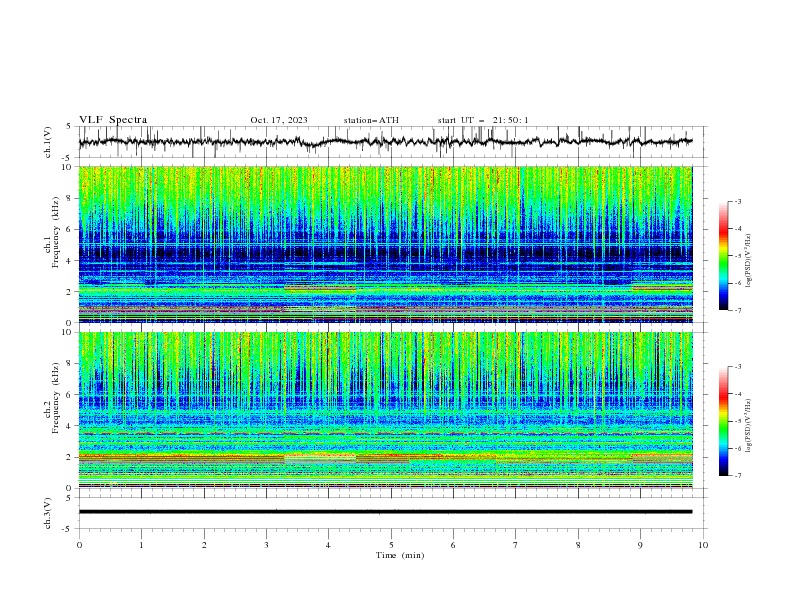Click the "VLF Spectra" title text
792x612 pixels.
(x=113, y=120)
